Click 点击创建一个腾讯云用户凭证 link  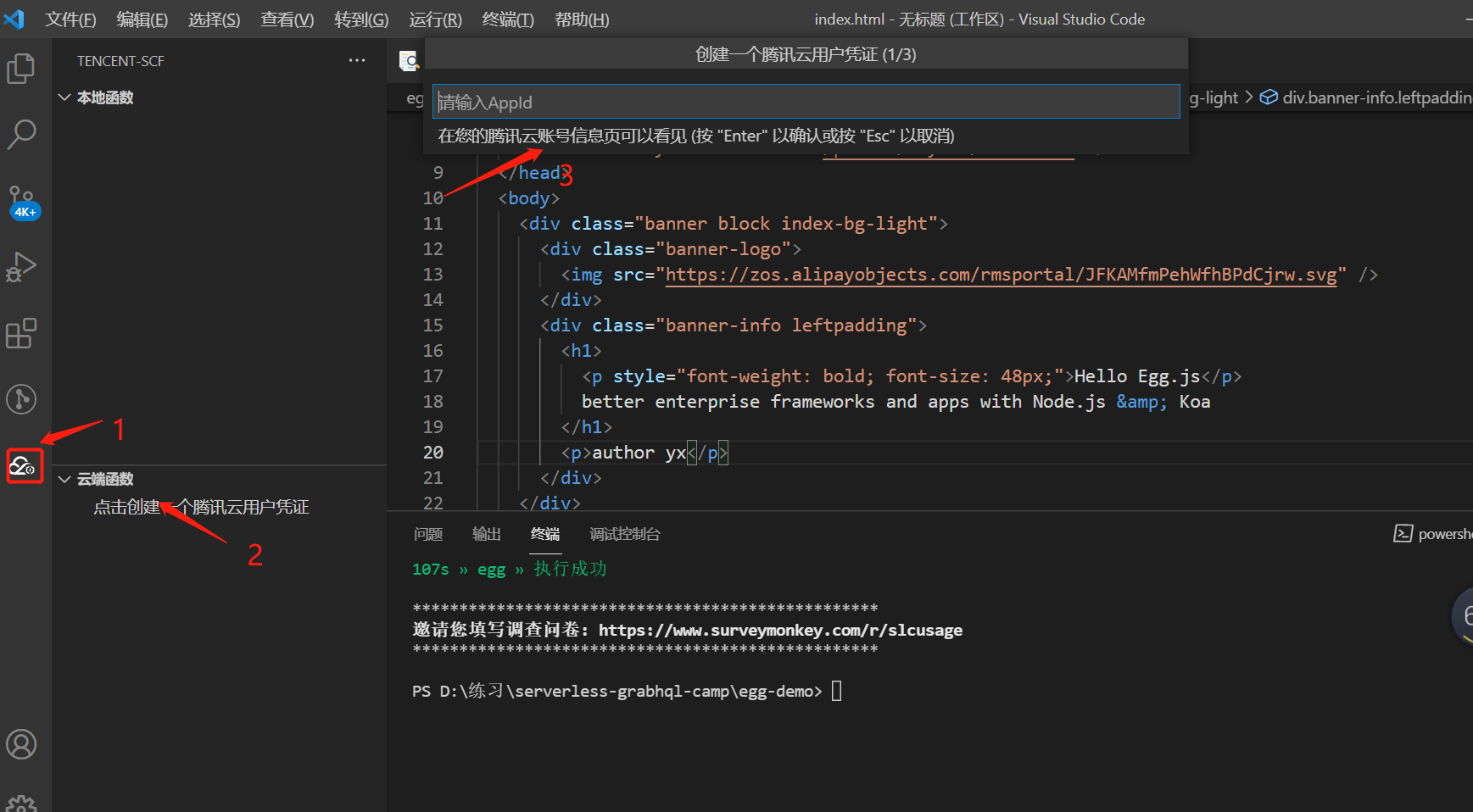pos(201,507)
